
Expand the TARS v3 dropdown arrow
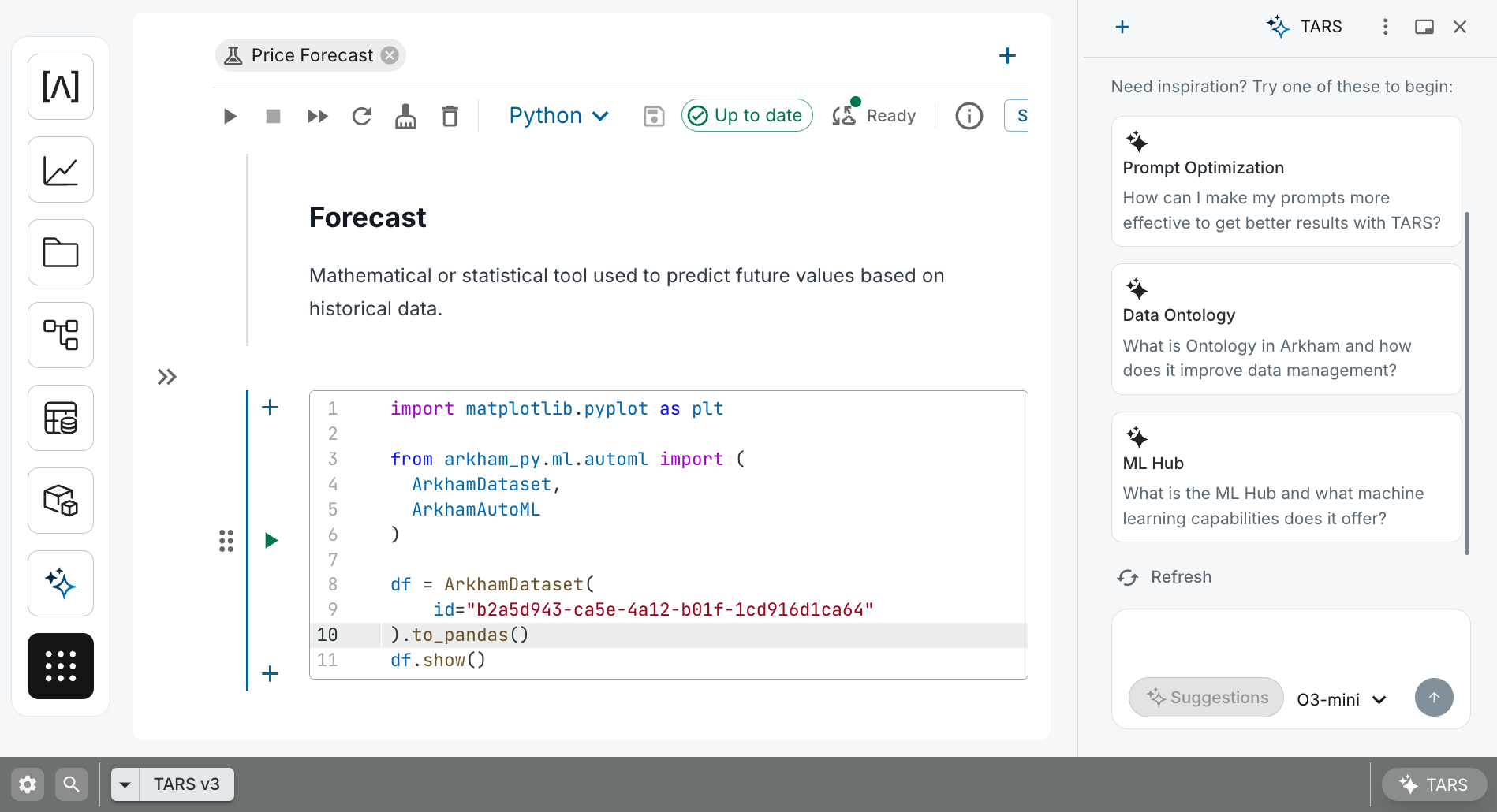[125, 784]
